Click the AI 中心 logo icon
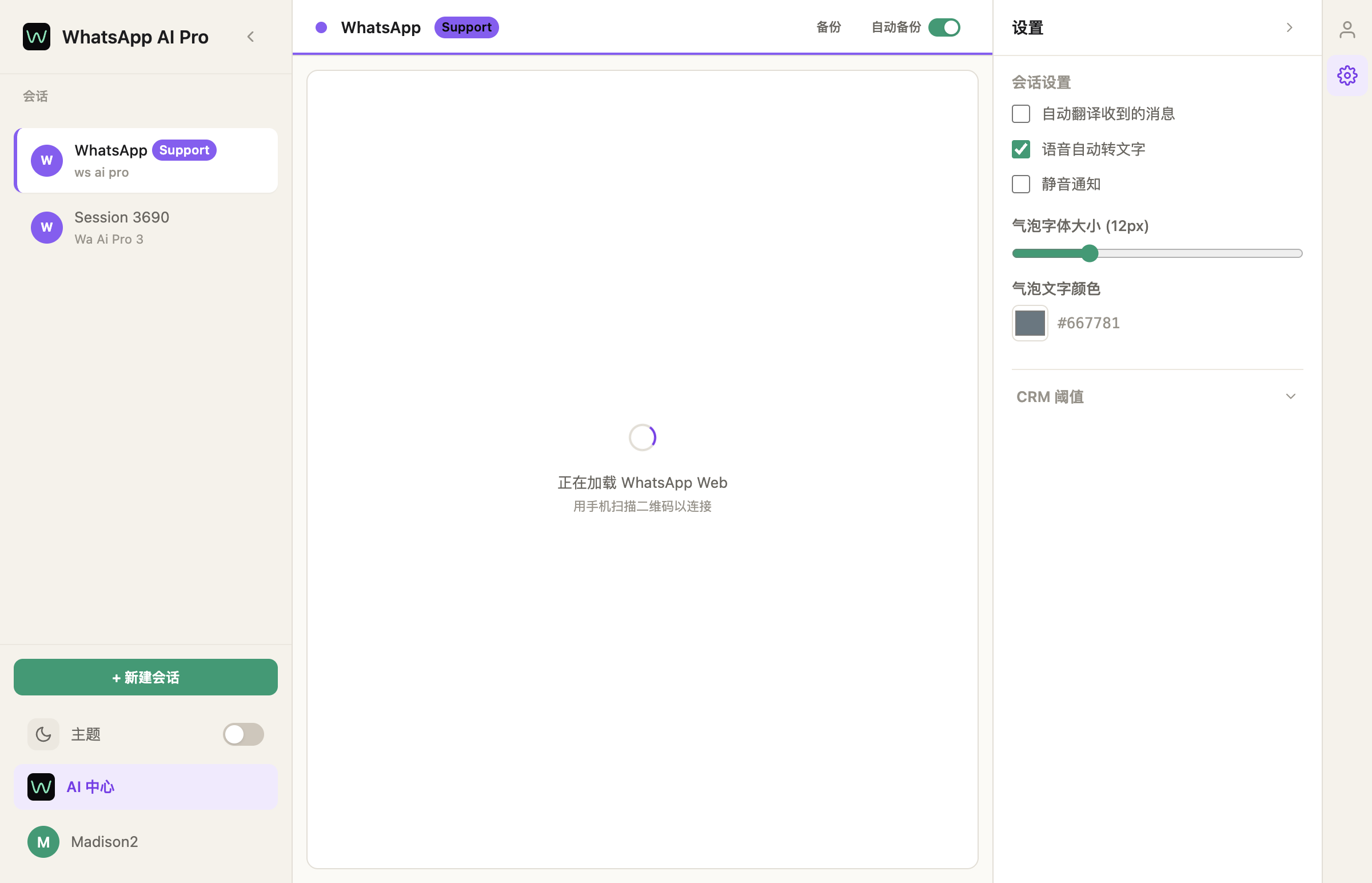1372x883 pixels. (x=41, y=787)
